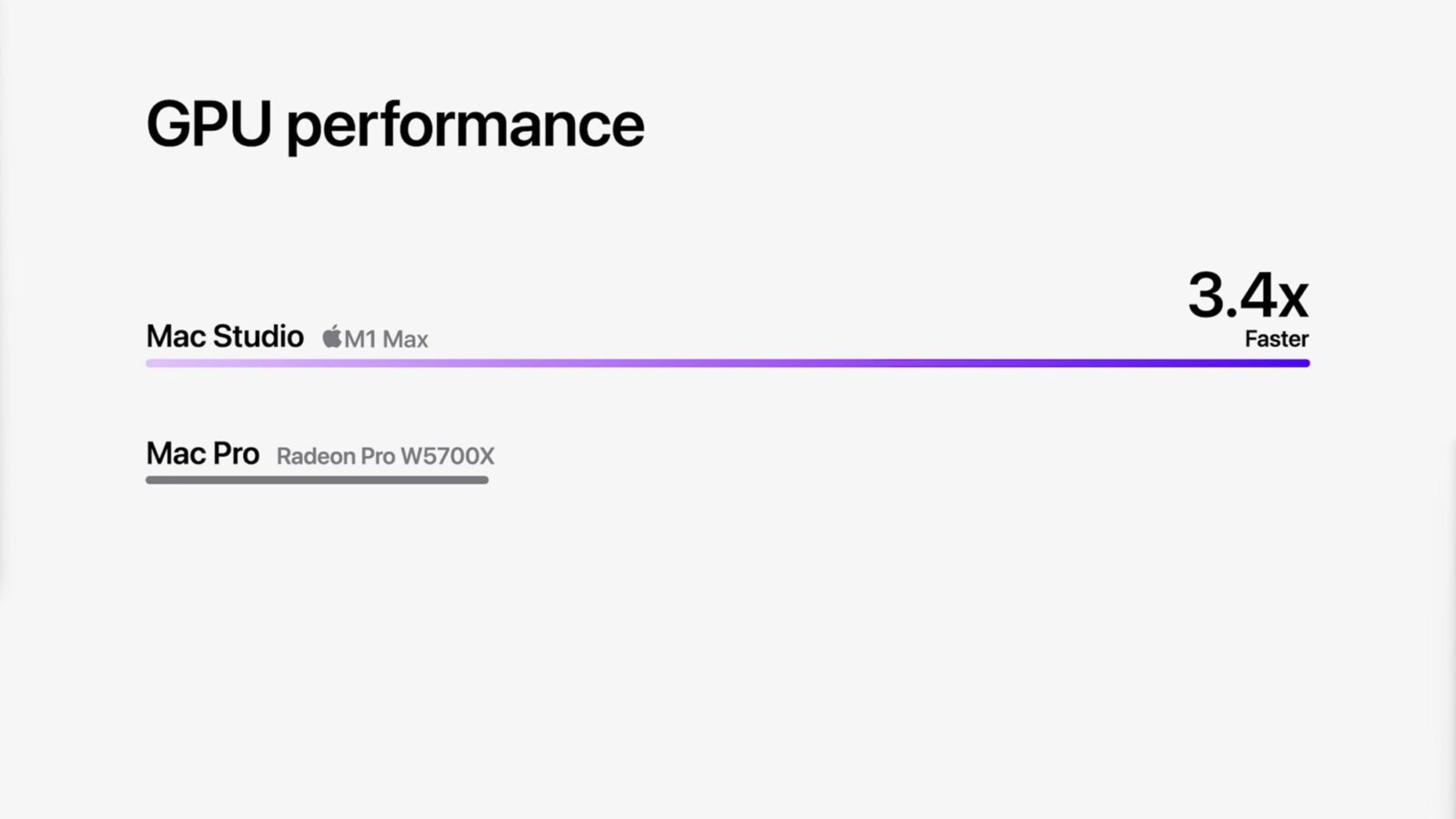Click the large 3.4x figure
The height and width of the screenshot is (819, 1456).
[x=1248, y=296]
